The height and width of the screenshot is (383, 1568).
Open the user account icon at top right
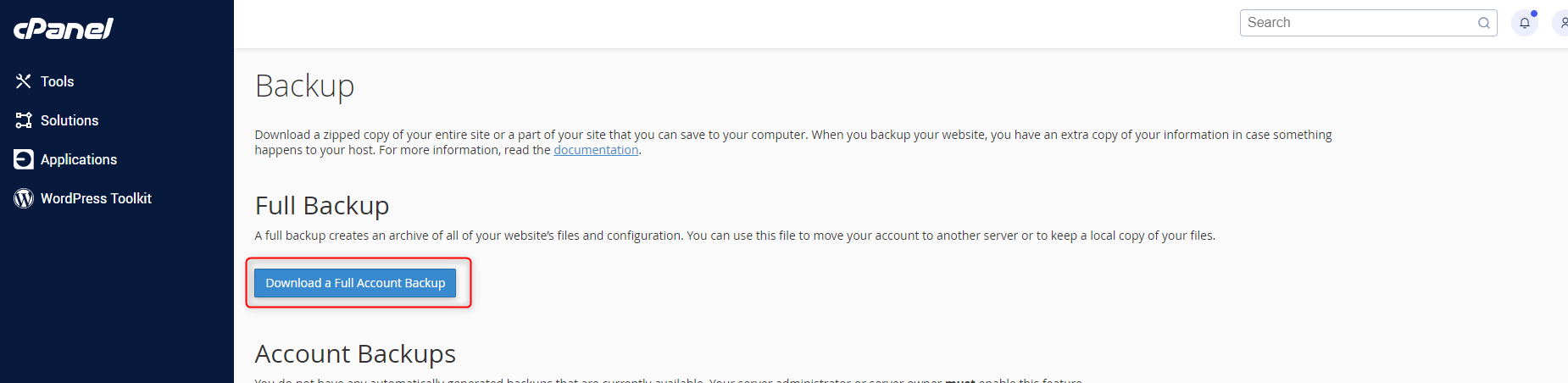click(1562, 23)
